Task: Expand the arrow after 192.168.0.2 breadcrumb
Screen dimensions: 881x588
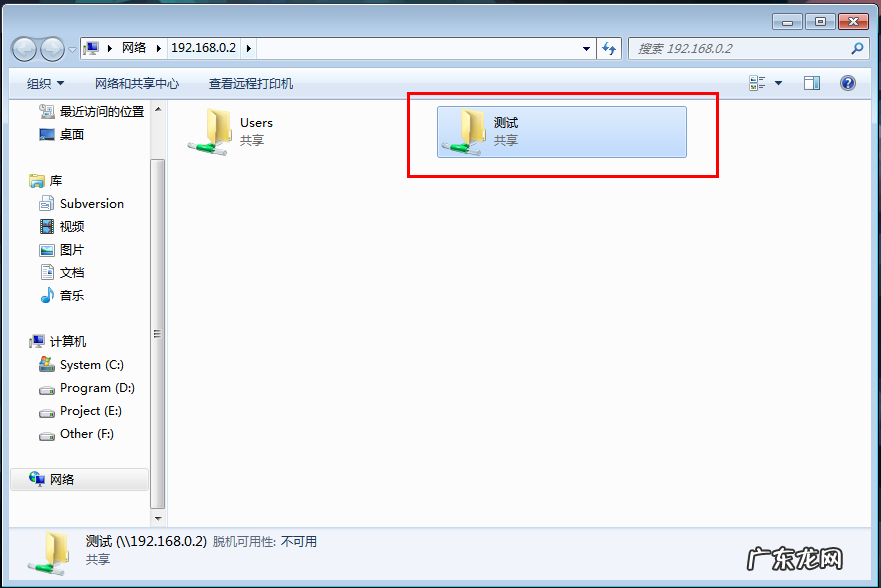Action: click(x=249, y=48)
